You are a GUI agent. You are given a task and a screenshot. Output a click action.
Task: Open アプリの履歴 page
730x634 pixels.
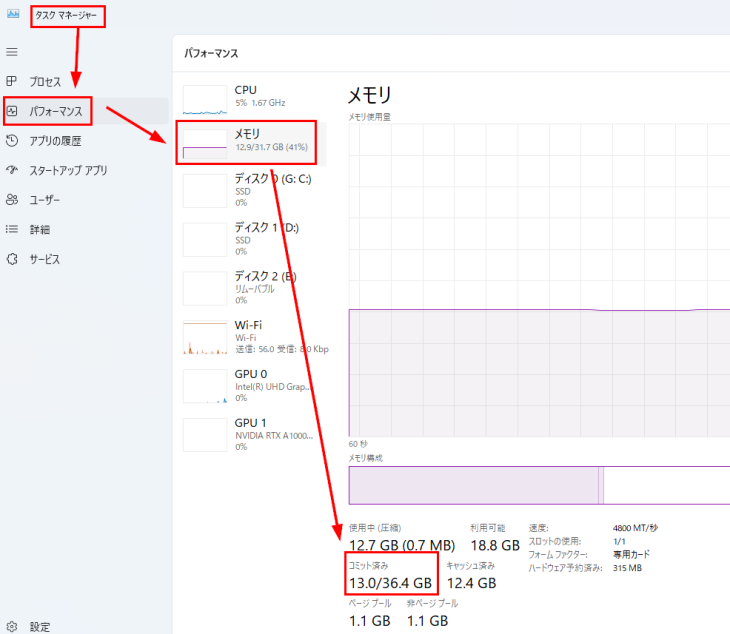55,141
